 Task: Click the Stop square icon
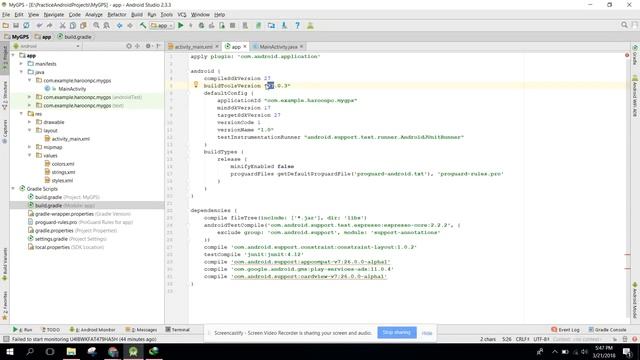pos(232,25)
